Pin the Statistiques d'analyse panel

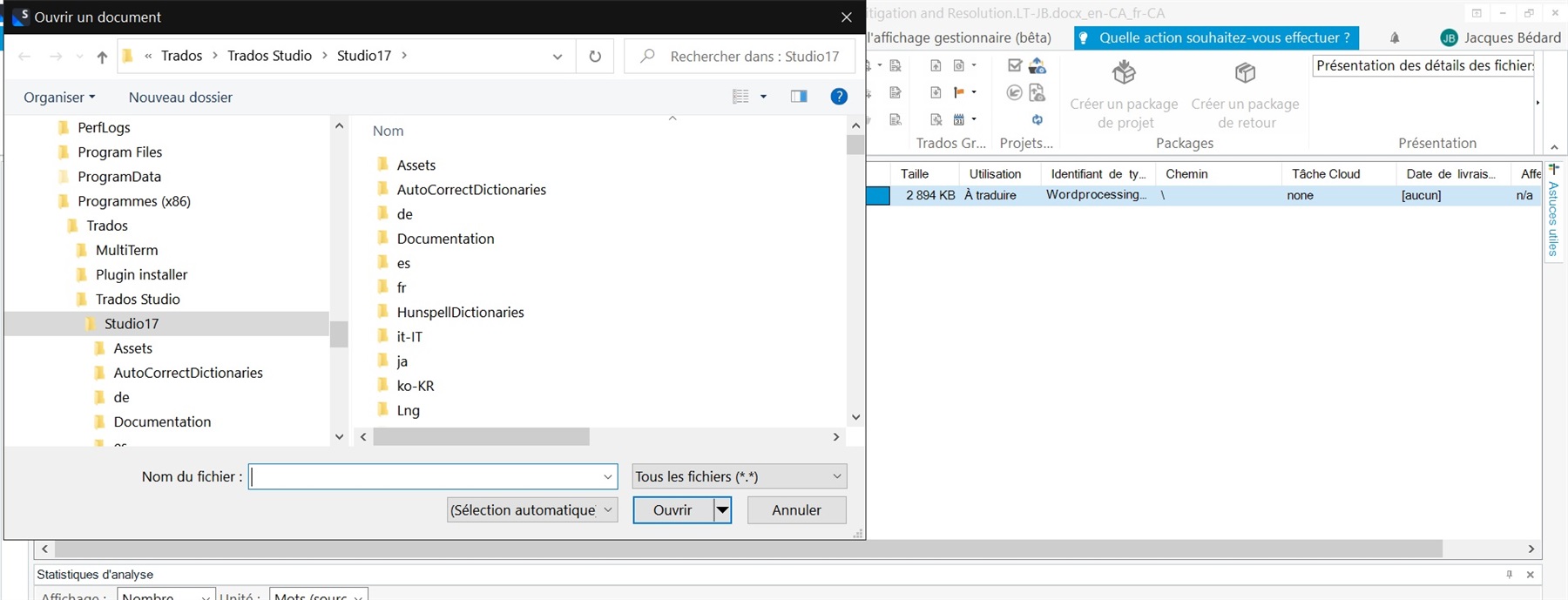1510,575
